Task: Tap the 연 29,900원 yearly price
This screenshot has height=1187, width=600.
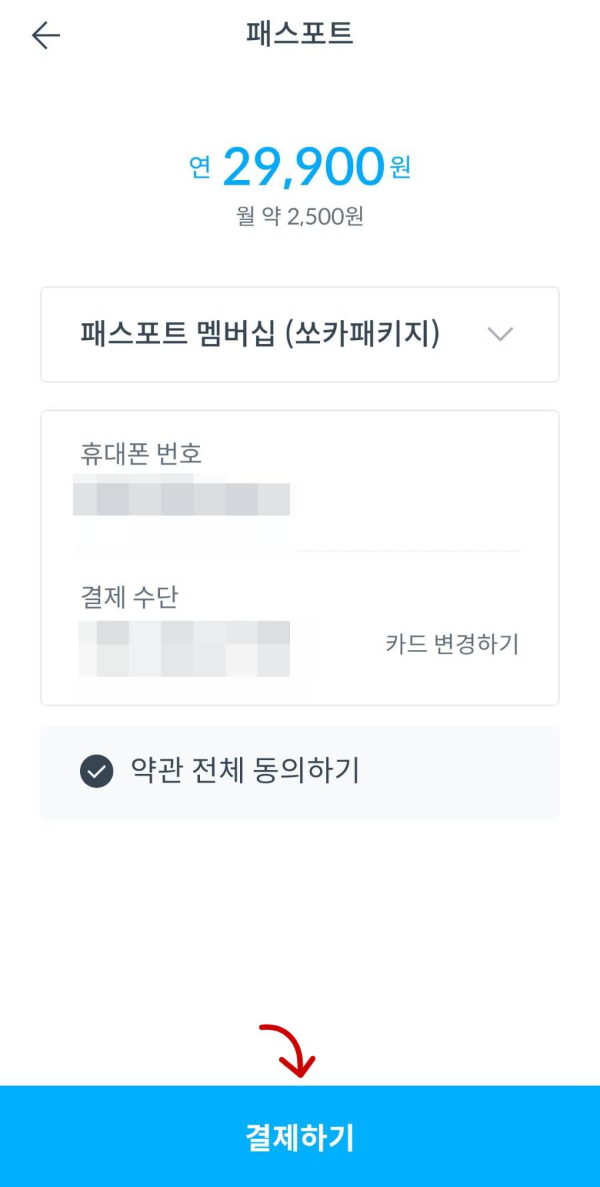Action: tap(300, 167)
